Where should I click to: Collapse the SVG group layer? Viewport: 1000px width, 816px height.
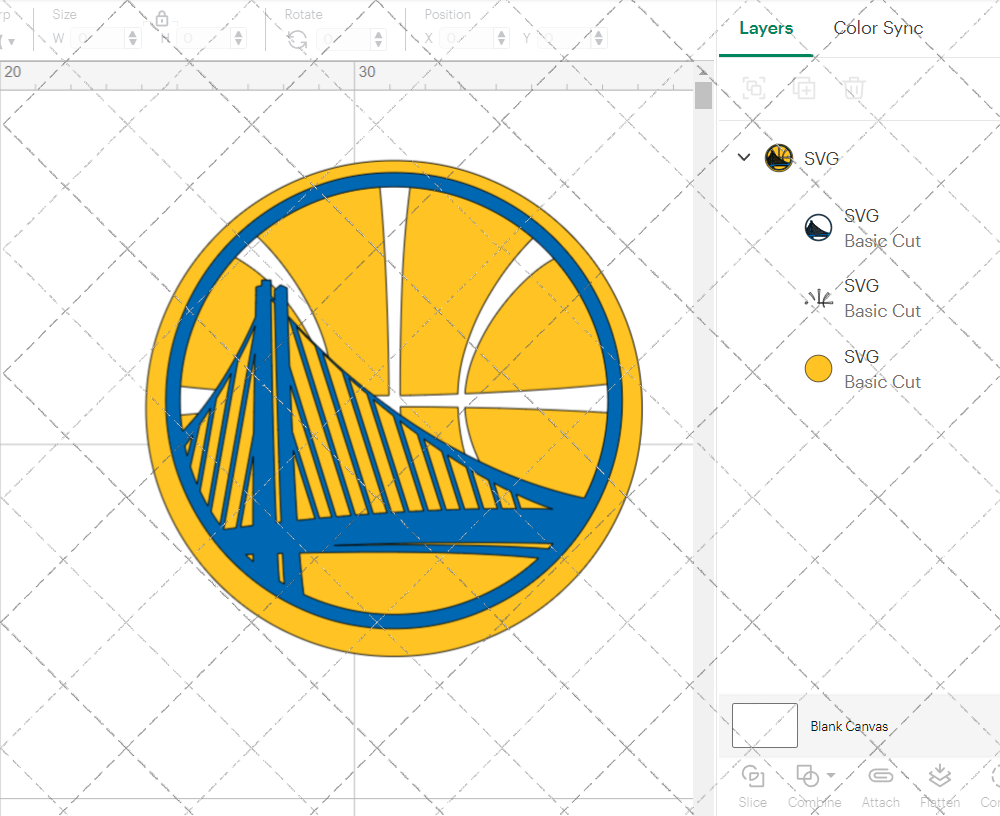pyautogui.click(x=744, y=157)
